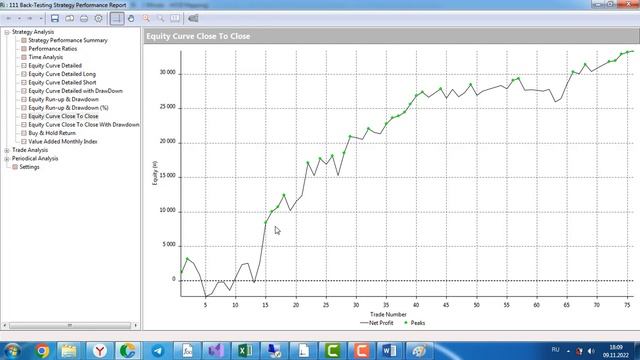Select Equity Run-up & Drawdown item
The width and height of the screenshot is (640, 360).
(63, 99)
